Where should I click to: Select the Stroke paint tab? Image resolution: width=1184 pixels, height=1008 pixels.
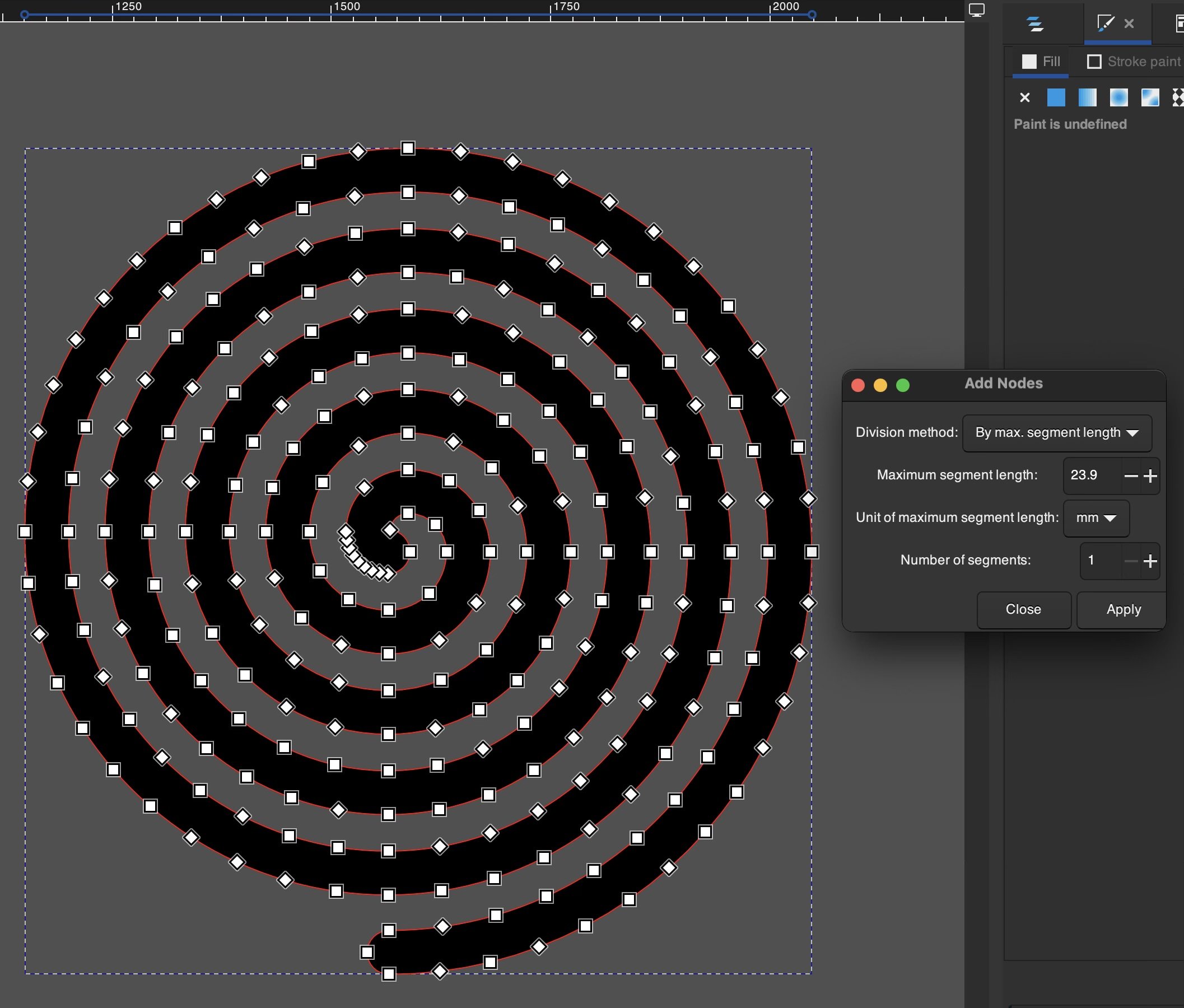1134,62
